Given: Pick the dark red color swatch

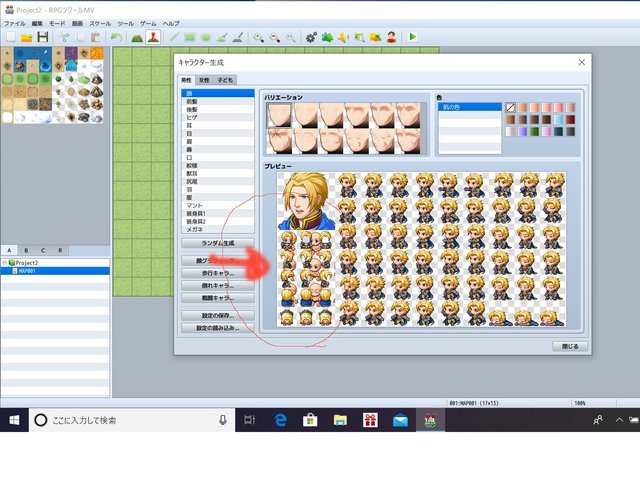Looking at the screenshot, I should 570,120.
